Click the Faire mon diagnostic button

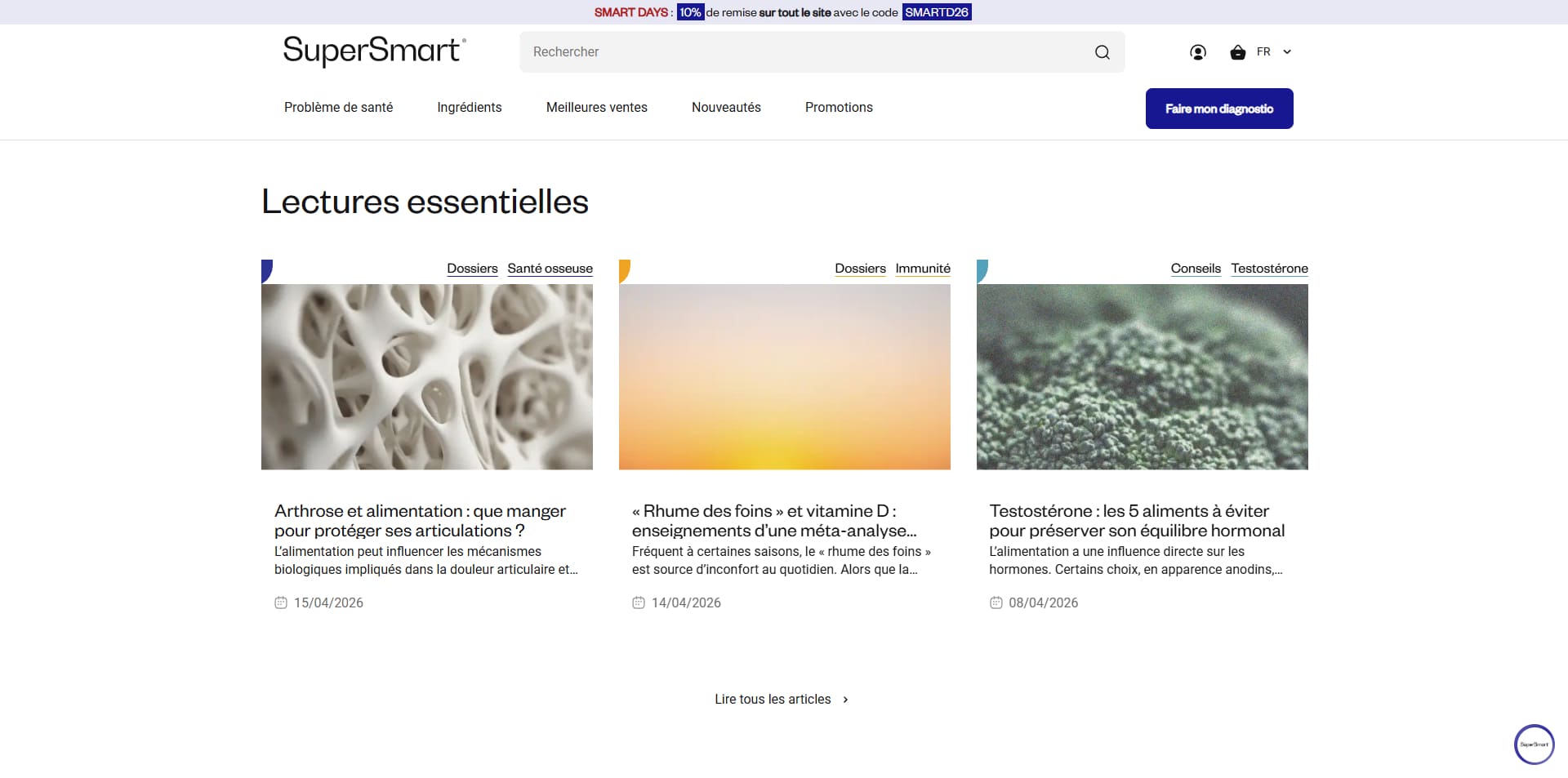point(1219,109)
